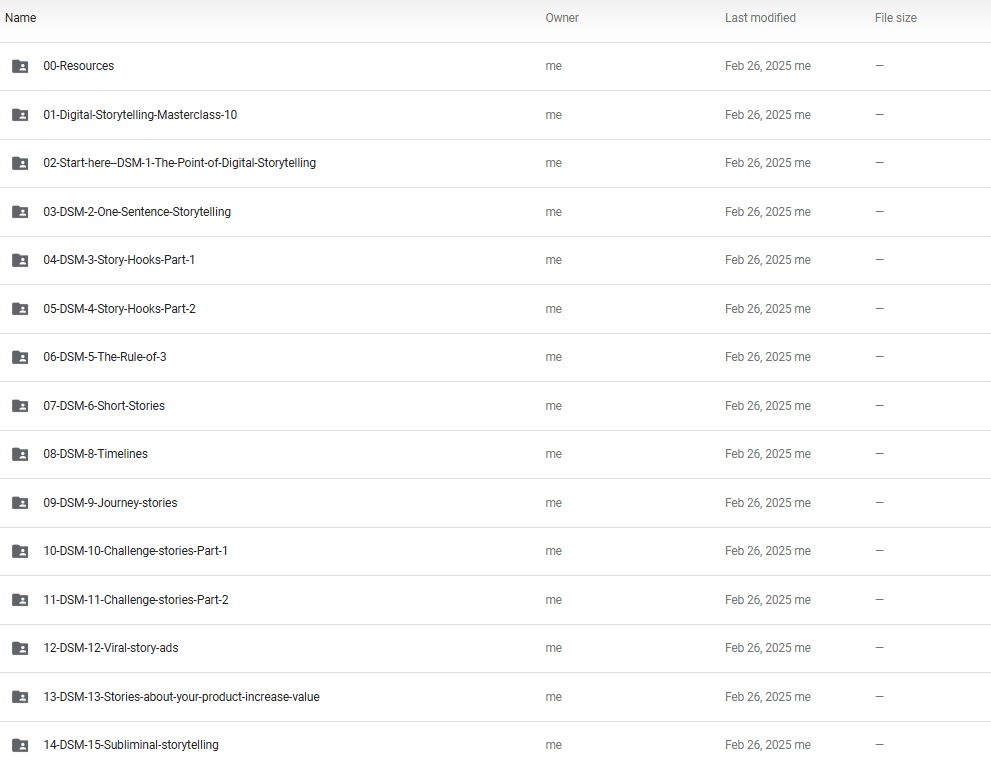The width and height of the screenshot is (991, 766).
Task: Click the folder icon for 07-DSM-6-Short-Stories
Action: 20,406
